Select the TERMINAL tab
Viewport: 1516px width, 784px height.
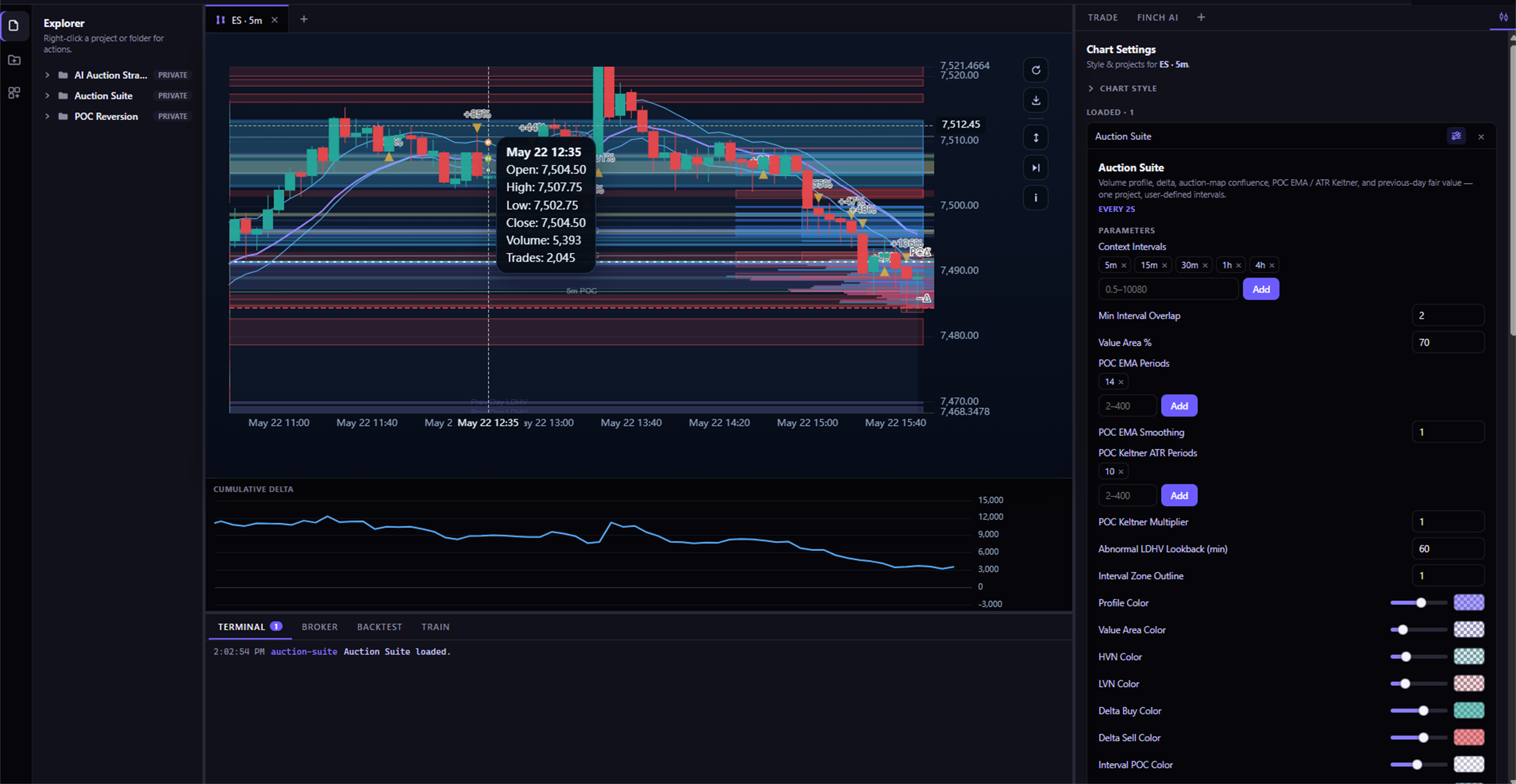250,627
